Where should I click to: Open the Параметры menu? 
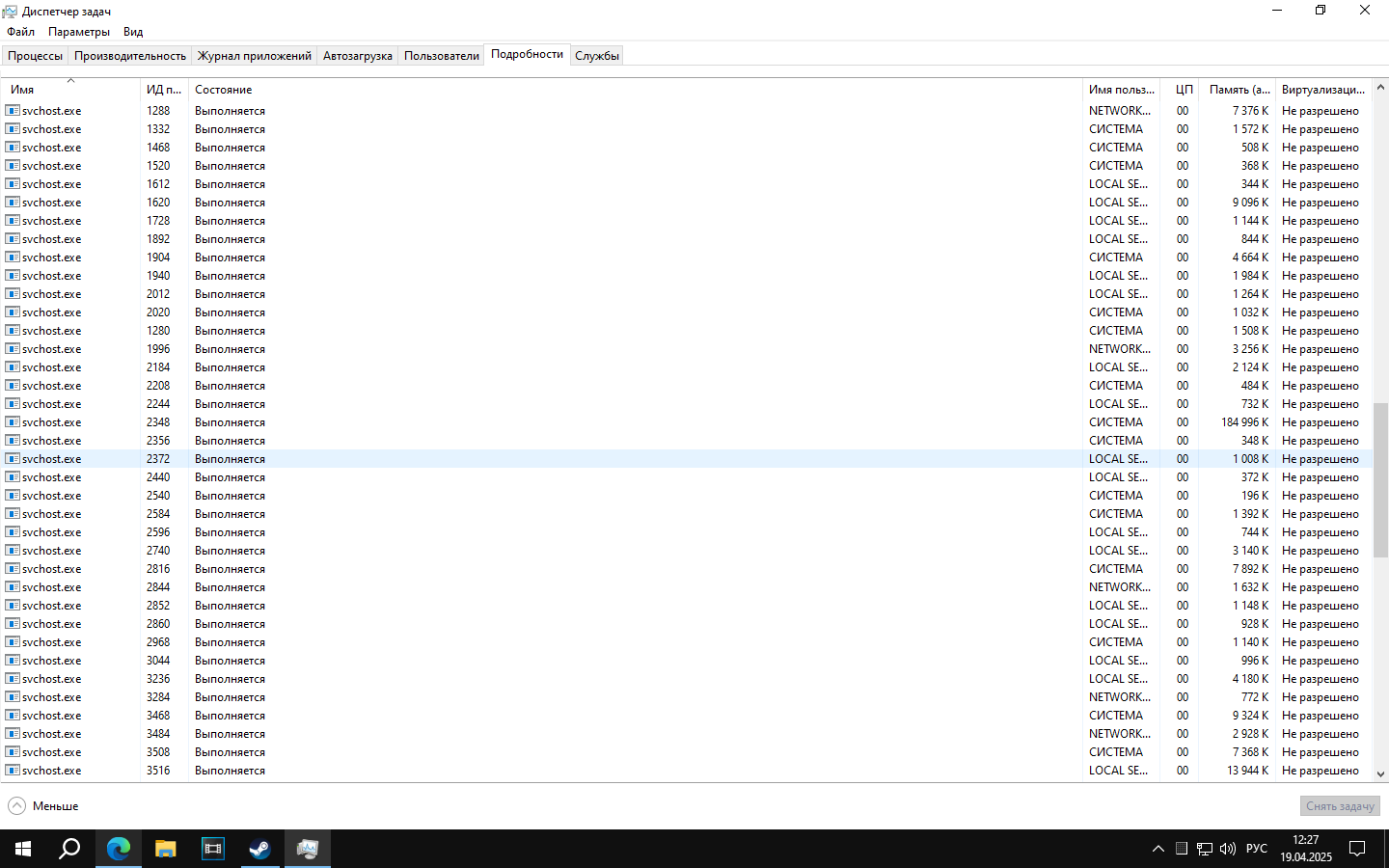coord(79,32)
